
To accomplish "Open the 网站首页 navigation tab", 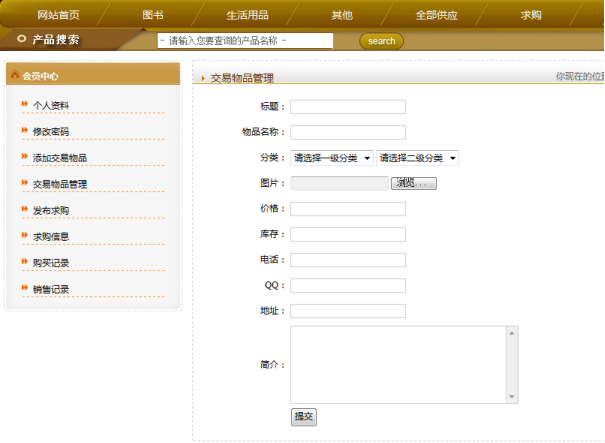I will 58,15.
